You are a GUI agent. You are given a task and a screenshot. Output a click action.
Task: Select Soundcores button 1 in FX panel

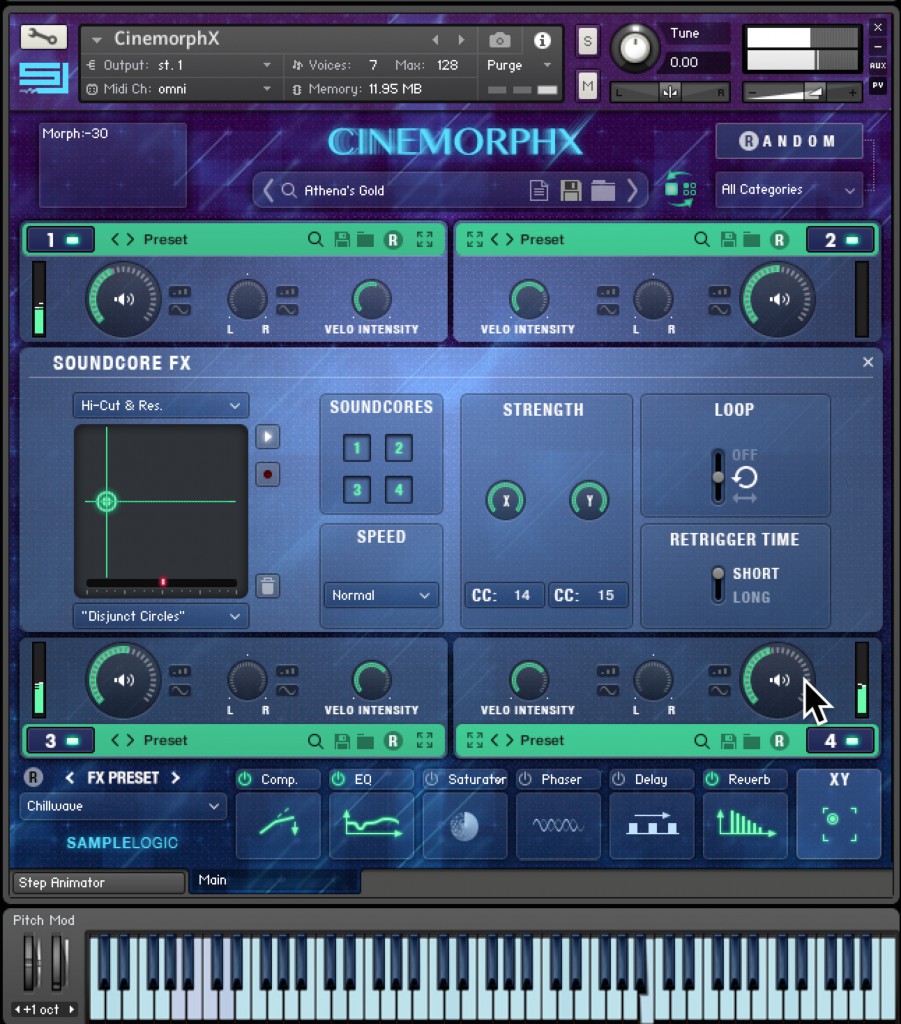coord(357,449)
